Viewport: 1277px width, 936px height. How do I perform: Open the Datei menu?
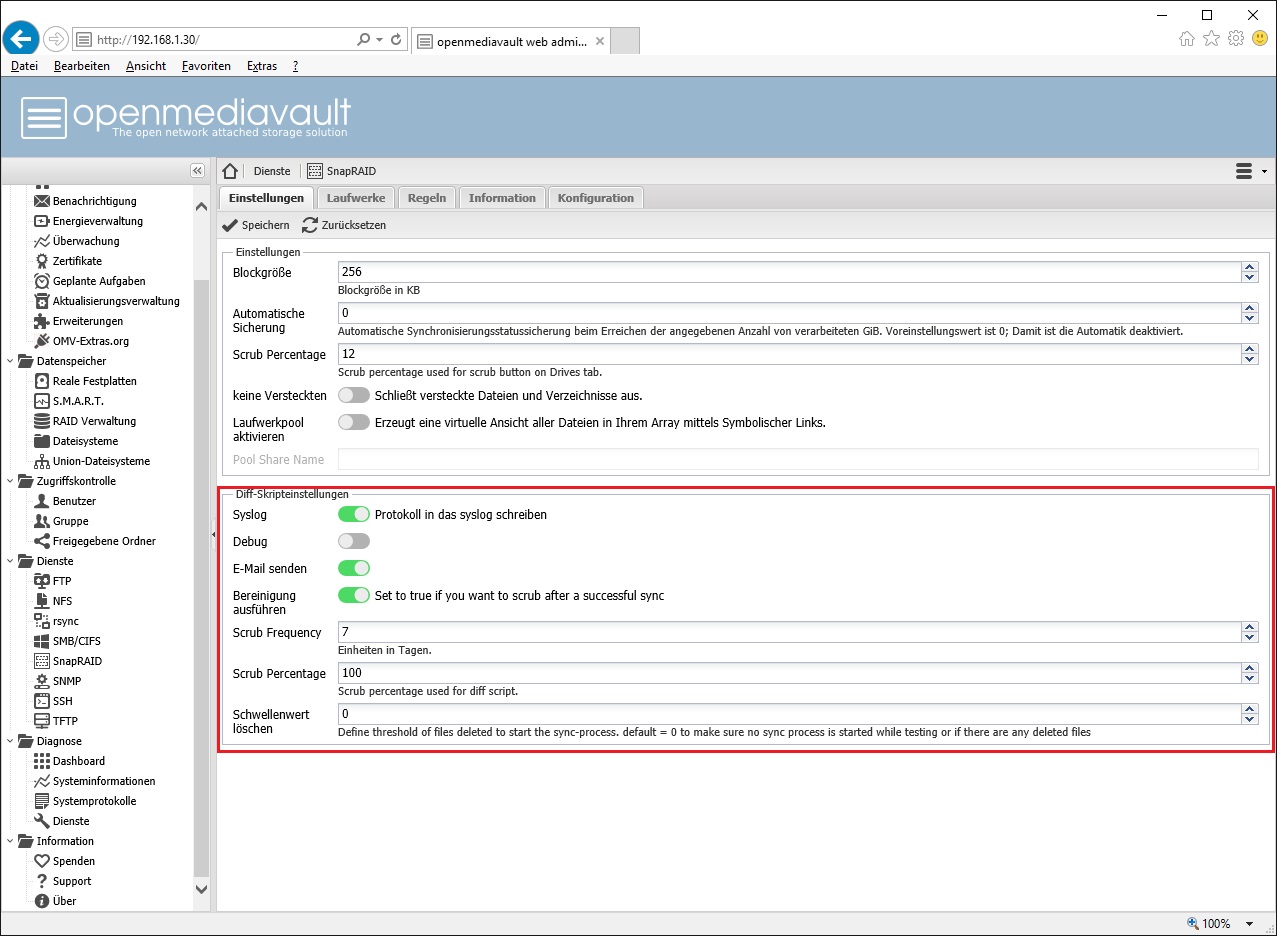coord(24,66)
